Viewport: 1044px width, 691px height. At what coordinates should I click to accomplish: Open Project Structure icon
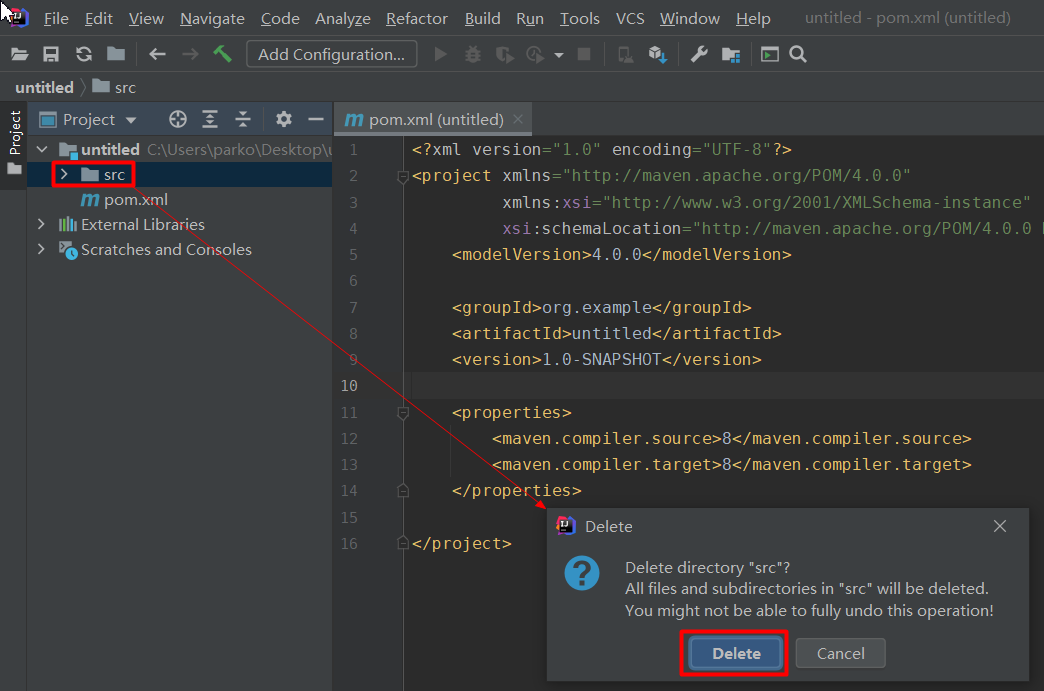pyautogui.click(x=731, y=55)
